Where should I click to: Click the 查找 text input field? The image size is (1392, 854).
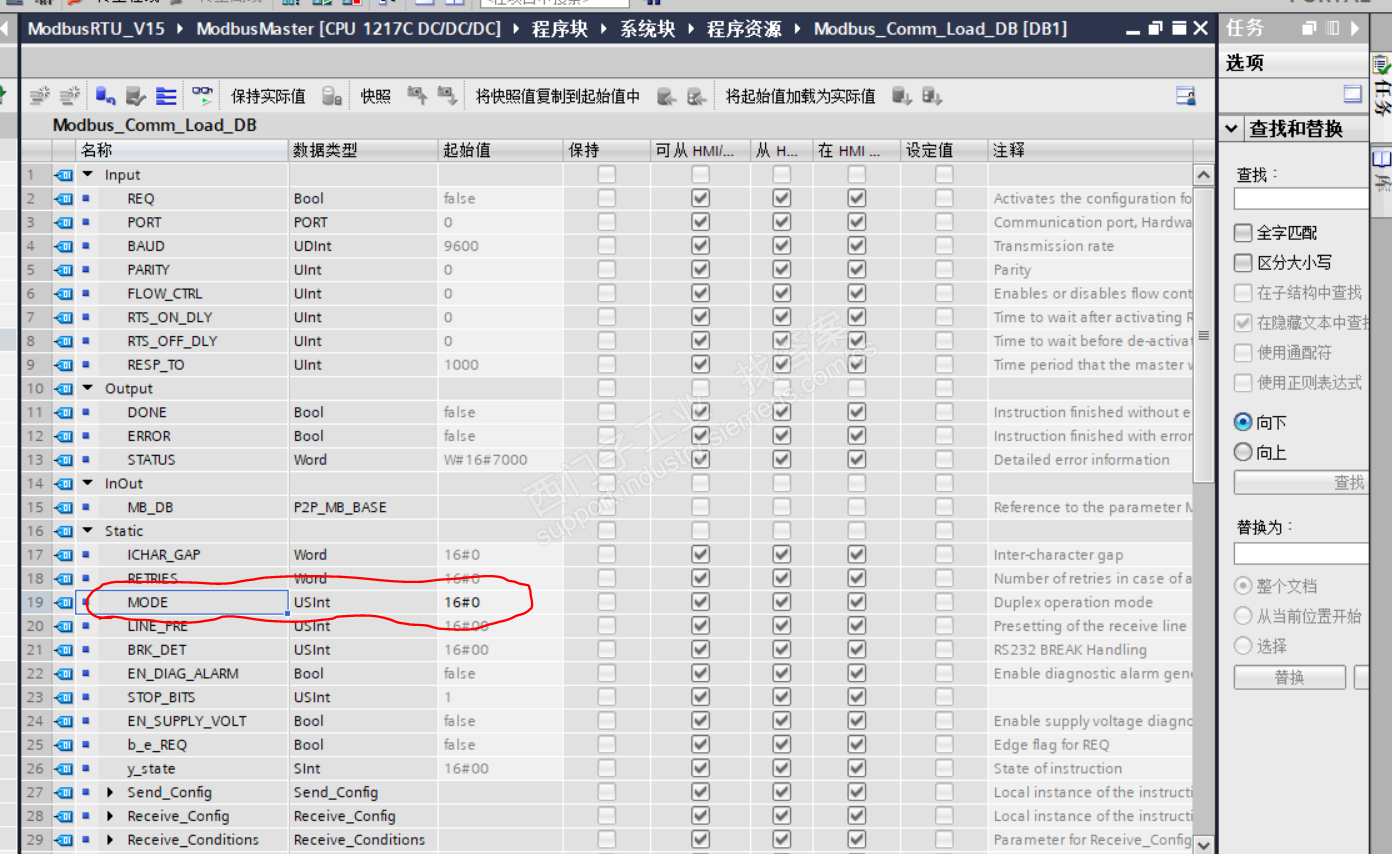(x=1300, y=198)
